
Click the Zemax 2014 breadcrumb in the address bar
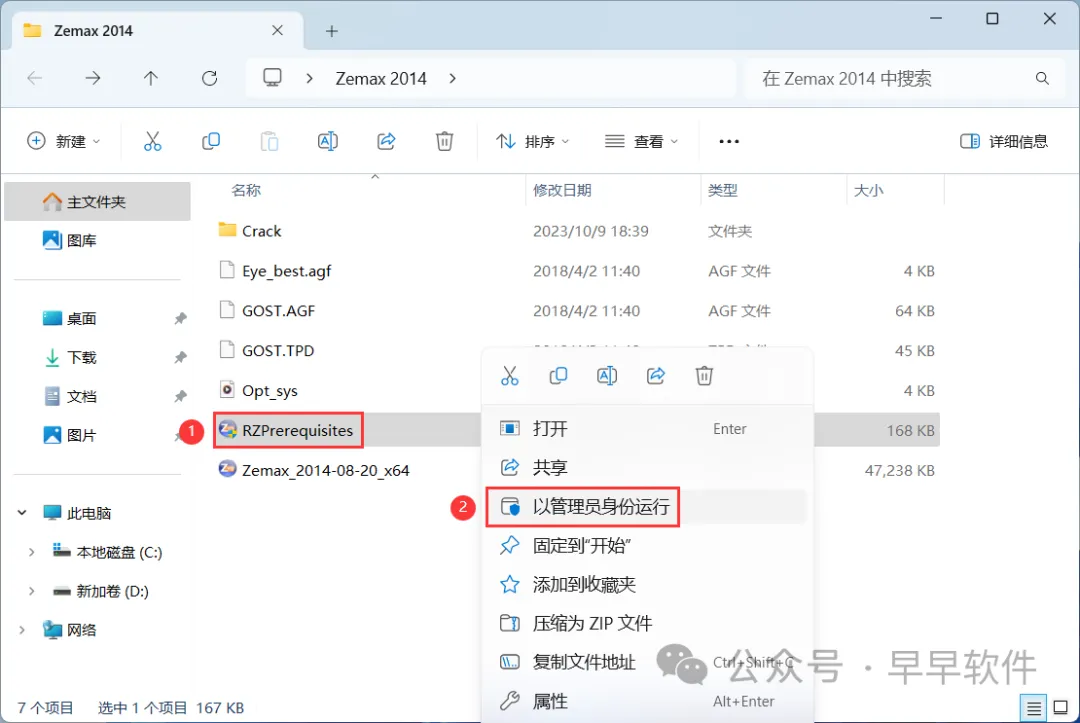point(381,78)
